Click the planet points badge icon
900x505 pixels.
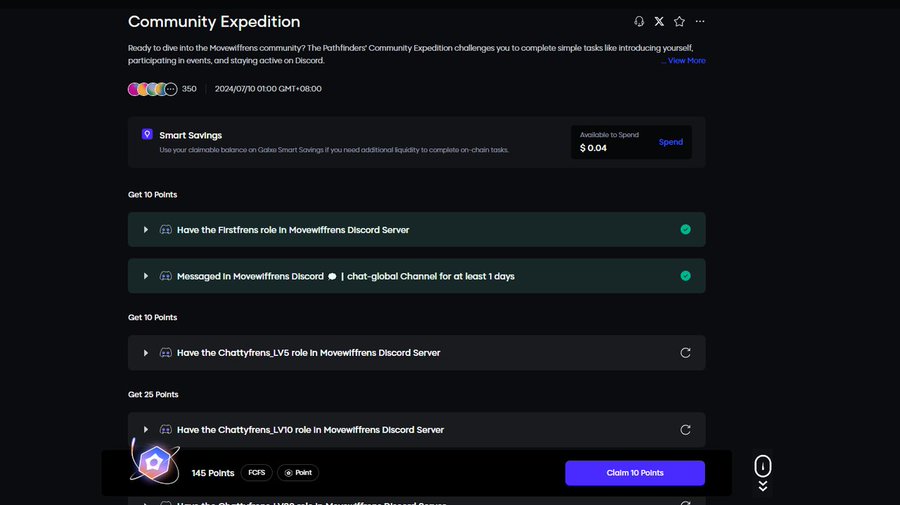pyautogui.click(x=154, y=462)
